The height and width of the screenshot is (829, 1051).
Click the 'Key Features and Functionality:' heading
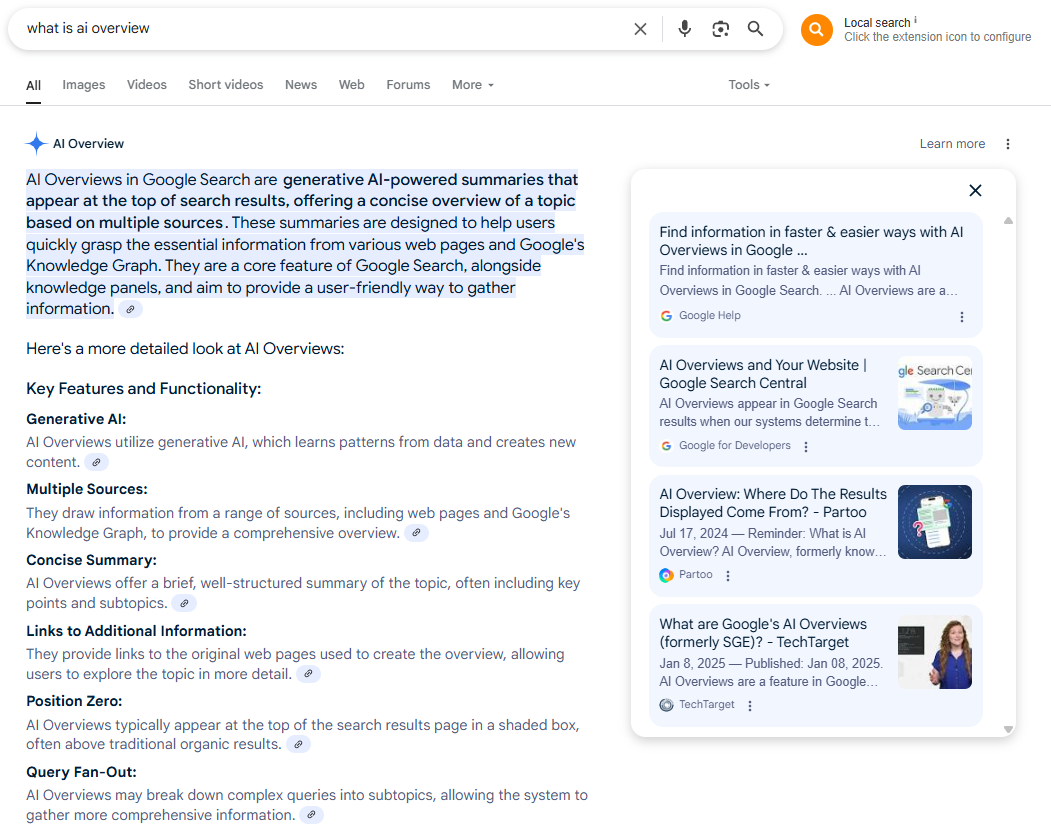pos(143,389)
